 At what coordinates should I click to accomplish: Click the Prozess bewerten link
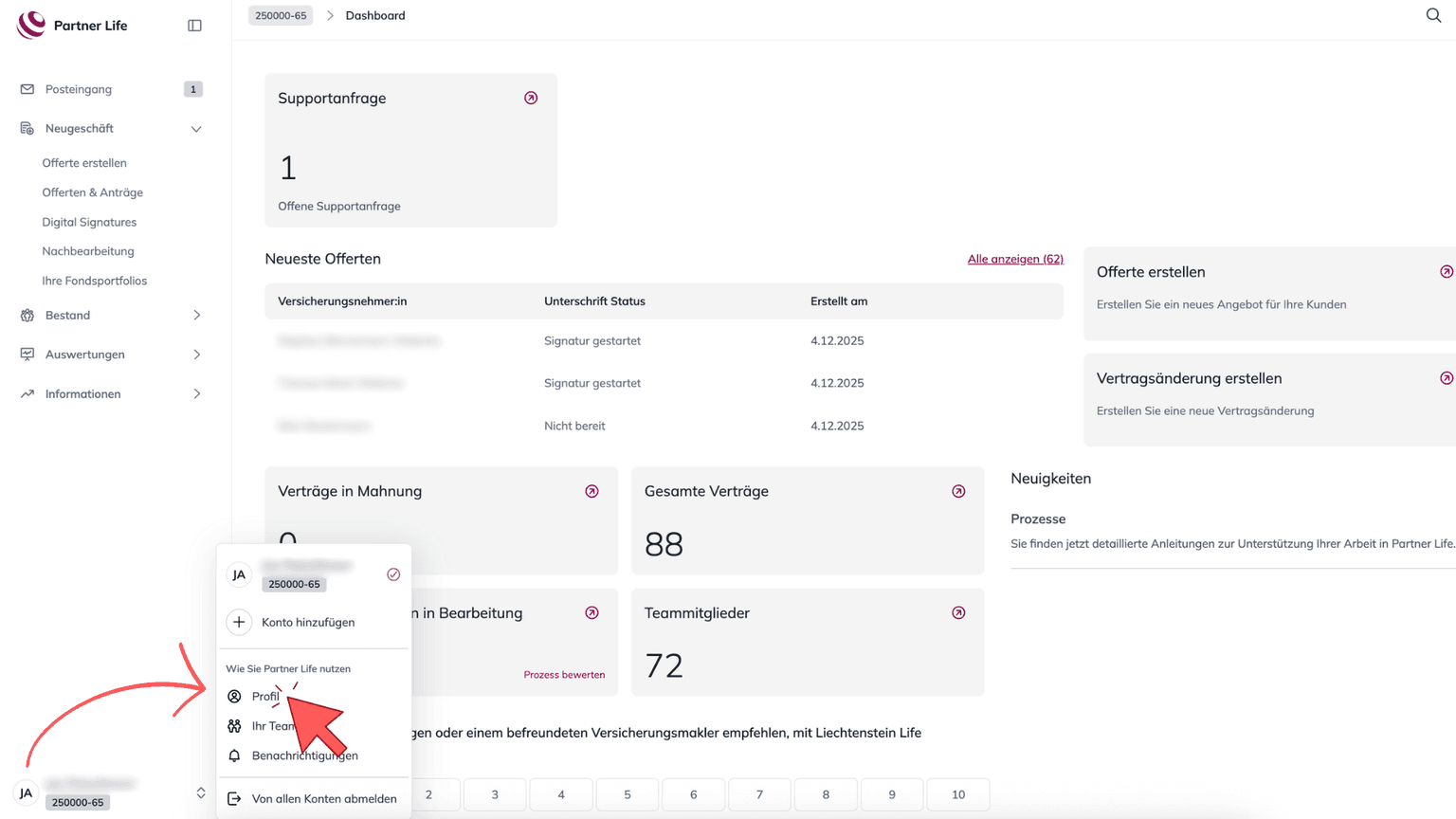click(x=564, y=675)
